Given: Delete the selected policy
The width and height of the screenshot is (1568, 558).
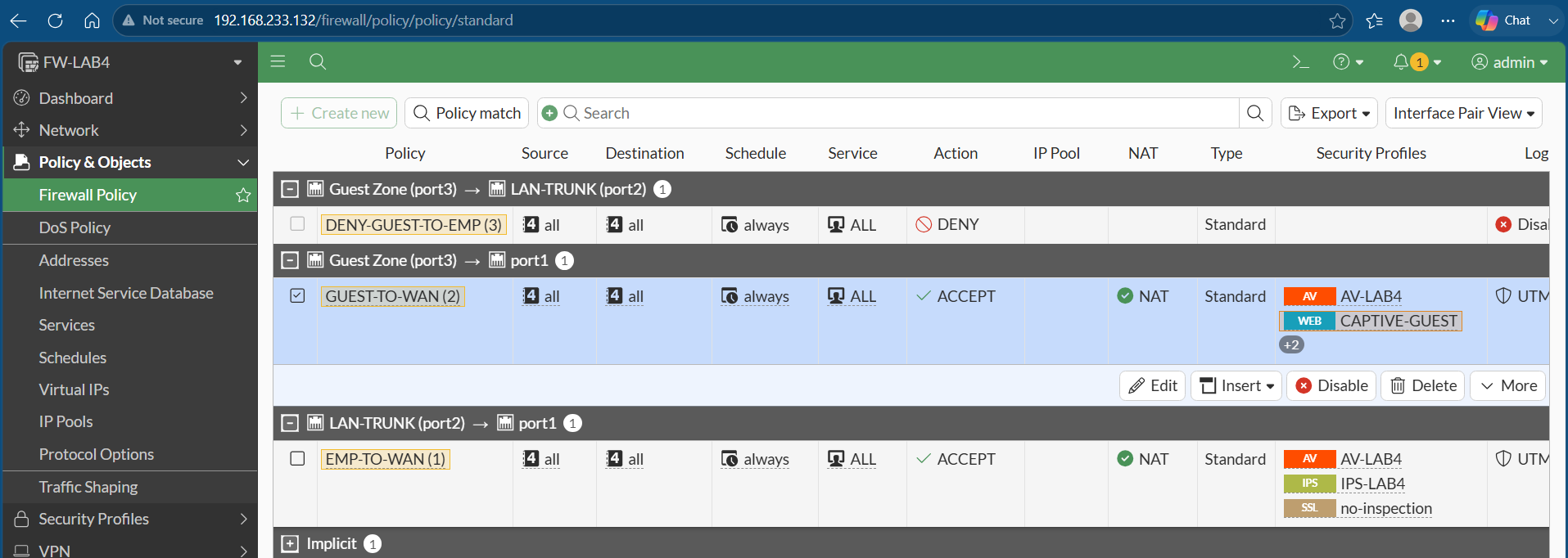Looking at the screenshot, I should (1423, 385).
